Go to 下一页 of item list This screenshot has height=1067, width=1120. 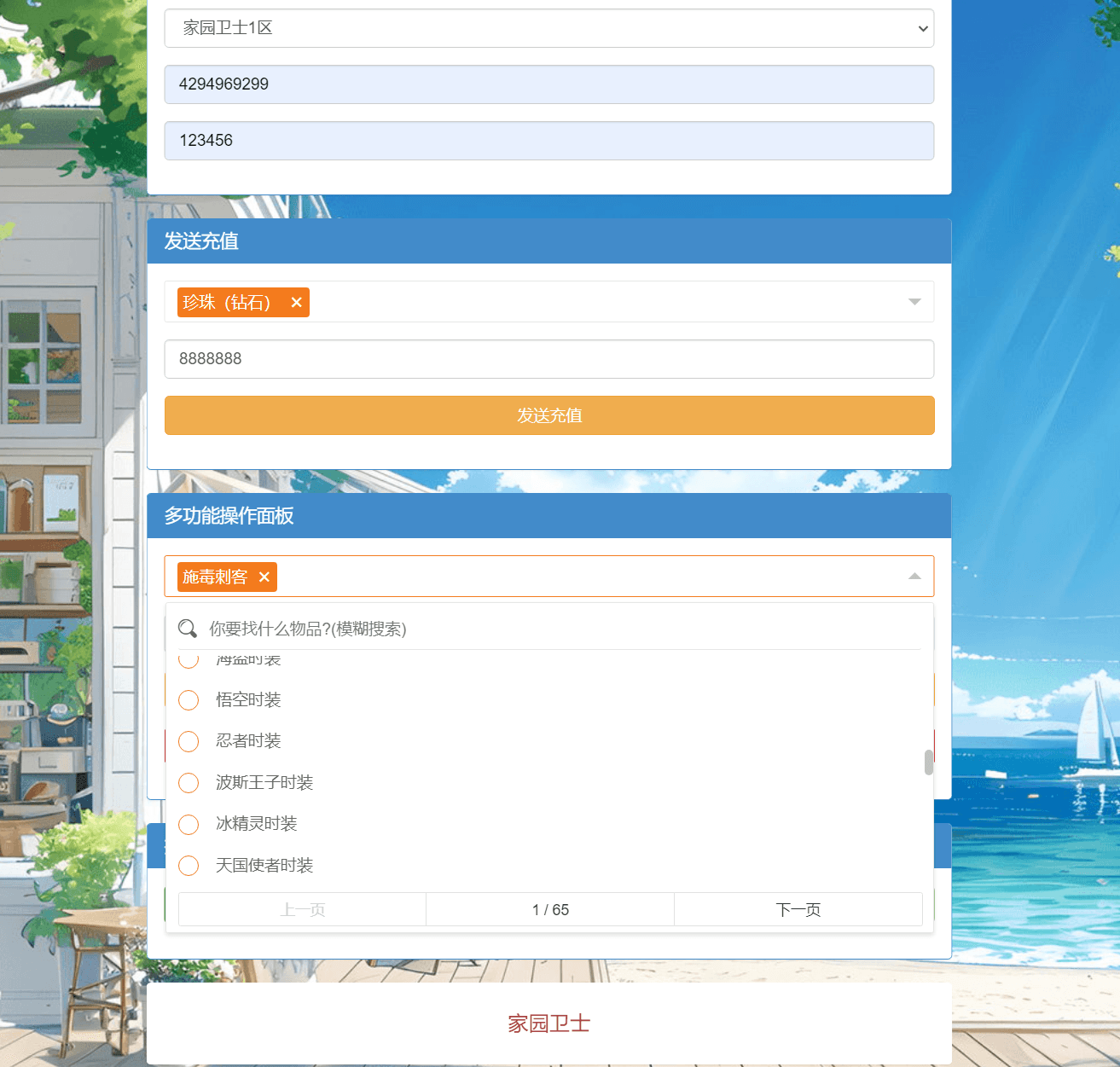798,910
